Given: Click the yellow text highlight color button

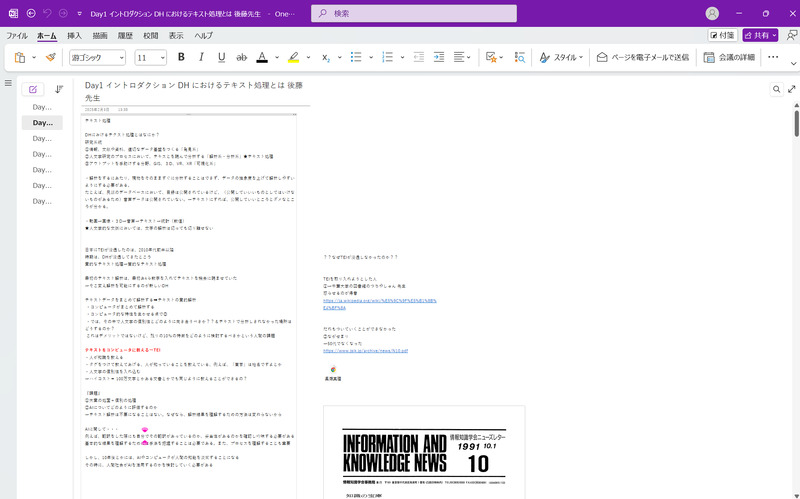Looking at the screenshot, I should point(292,58).
